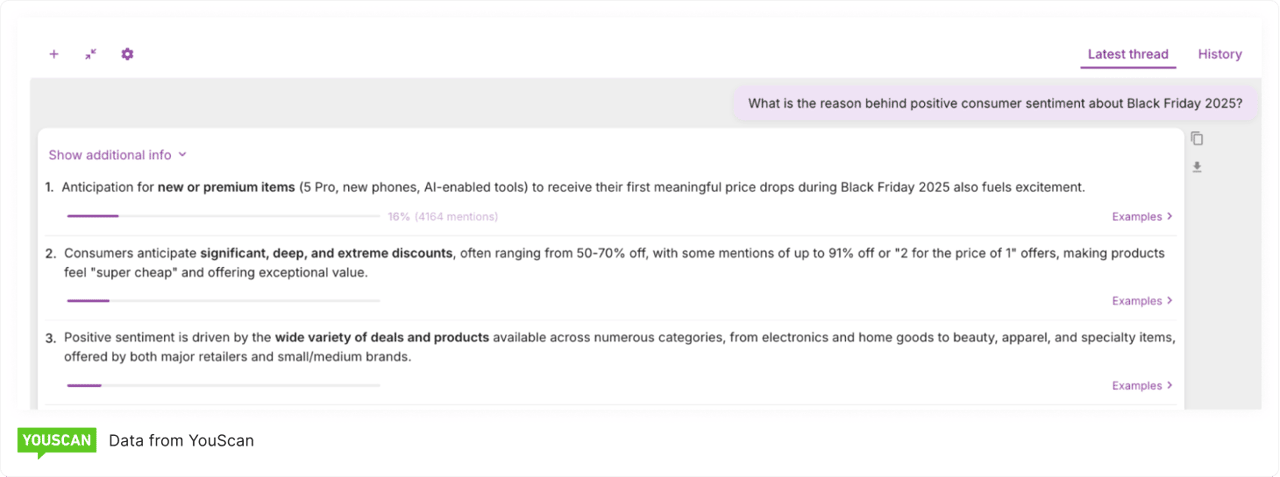Switch to the Latest thread tab

[x=1128, y=54]
